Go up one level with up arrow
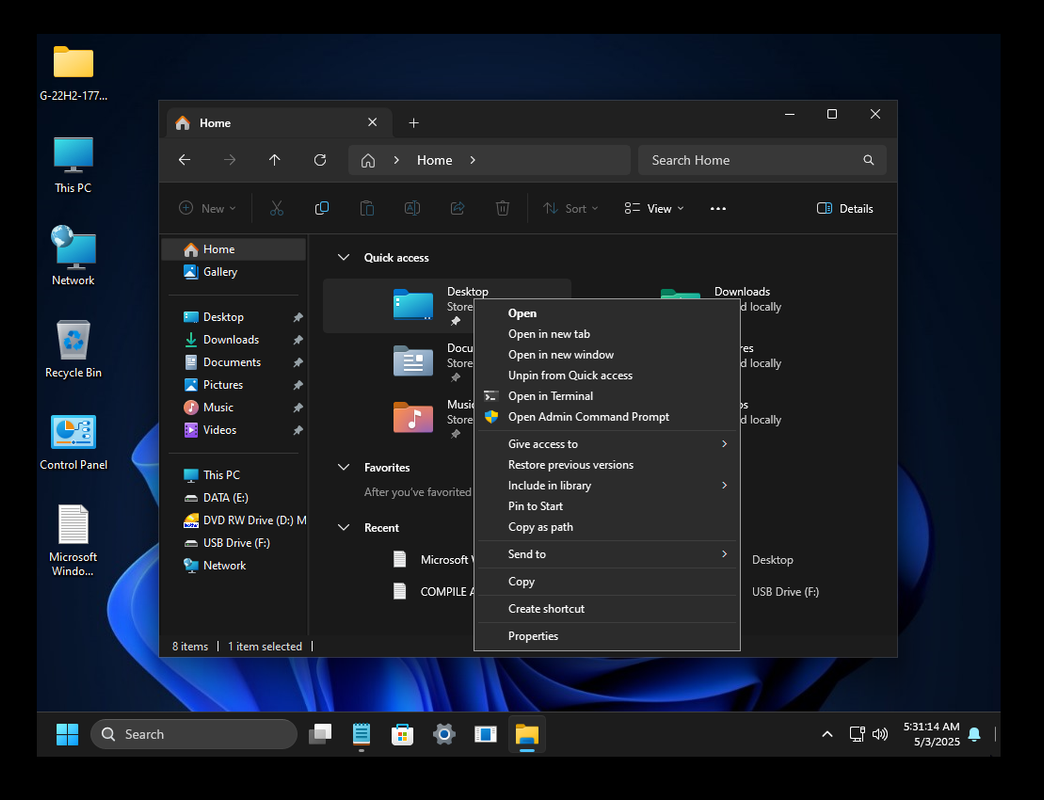The width and height of the screenshot is (1044, 800). tap(274, 160)
